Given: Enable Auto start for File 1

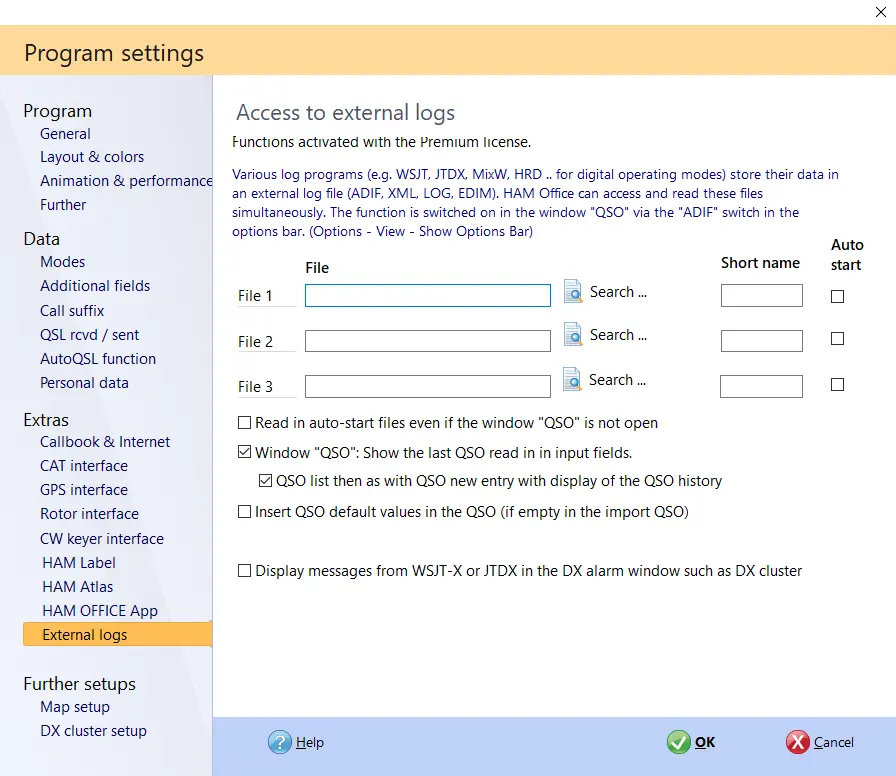Looking at the screenshot, I should click(x=837, y=296).
